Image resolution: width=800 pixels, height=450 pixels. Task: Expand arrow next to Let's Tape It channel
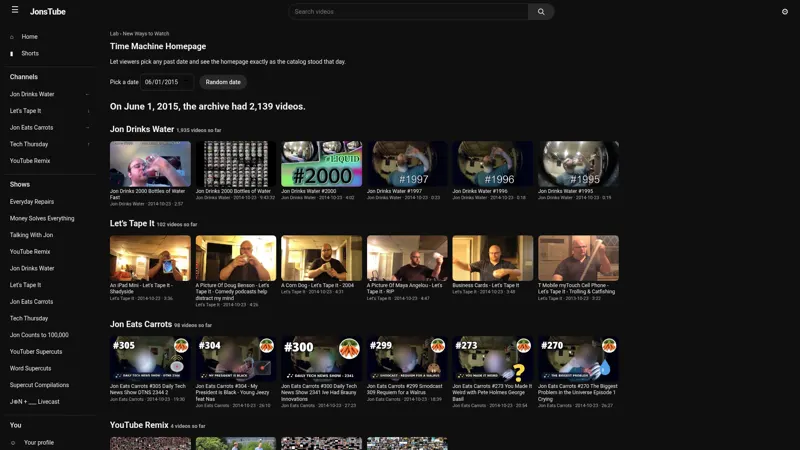point(88,111)
